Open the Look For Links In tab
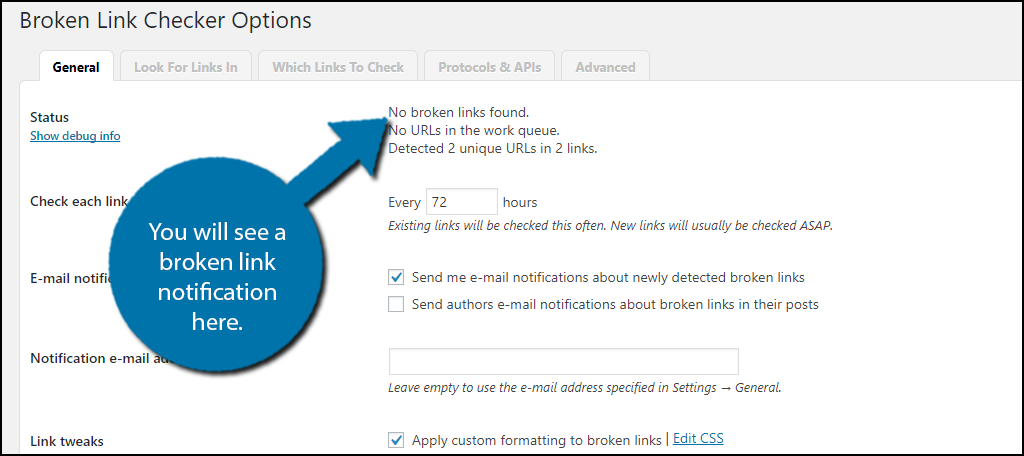The height and width of the screenshot is (456, 1024). (x=185, y=67)
